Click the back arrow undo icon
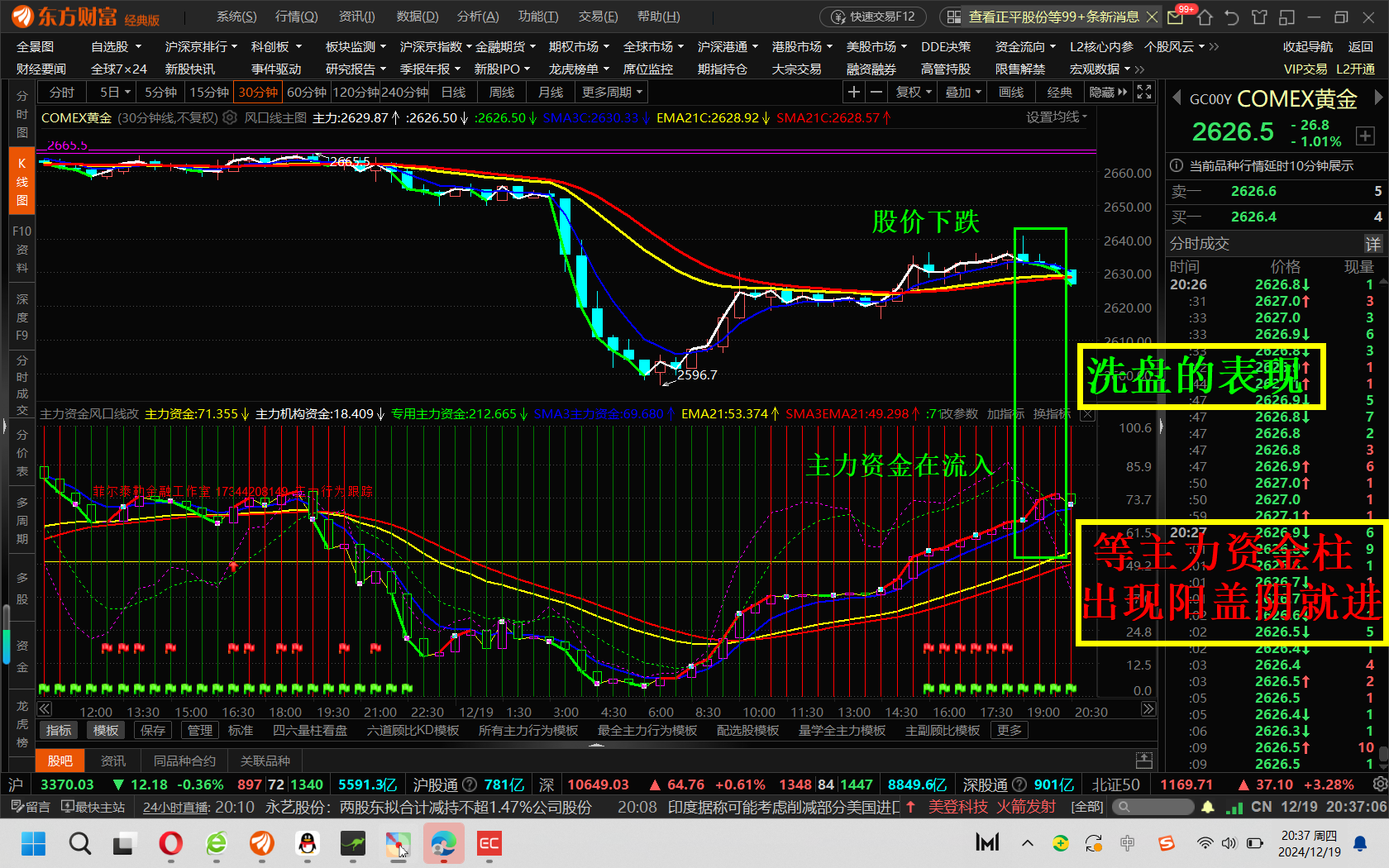The image size is (1389, 868). (x=1232, y=17)
